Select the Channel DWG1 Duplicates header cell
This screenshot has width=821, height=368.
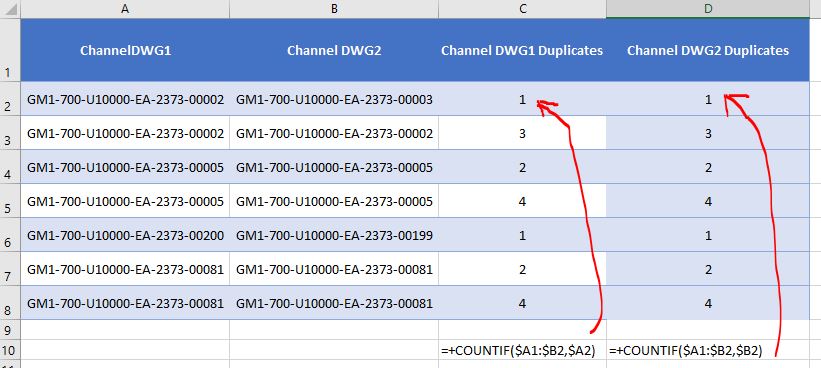pos(522,50)
